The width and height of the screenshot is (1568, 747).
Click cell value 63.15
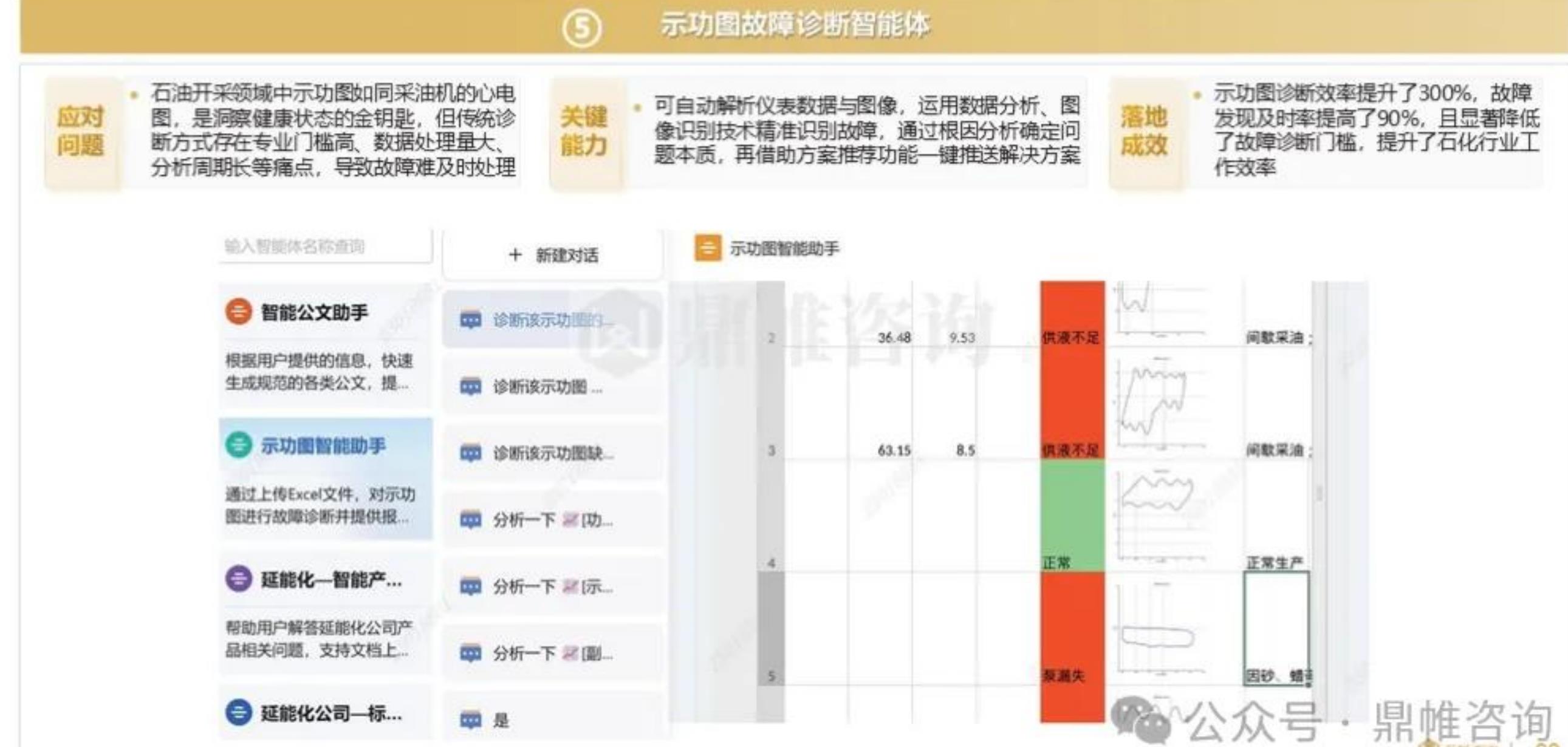[894, 451]
